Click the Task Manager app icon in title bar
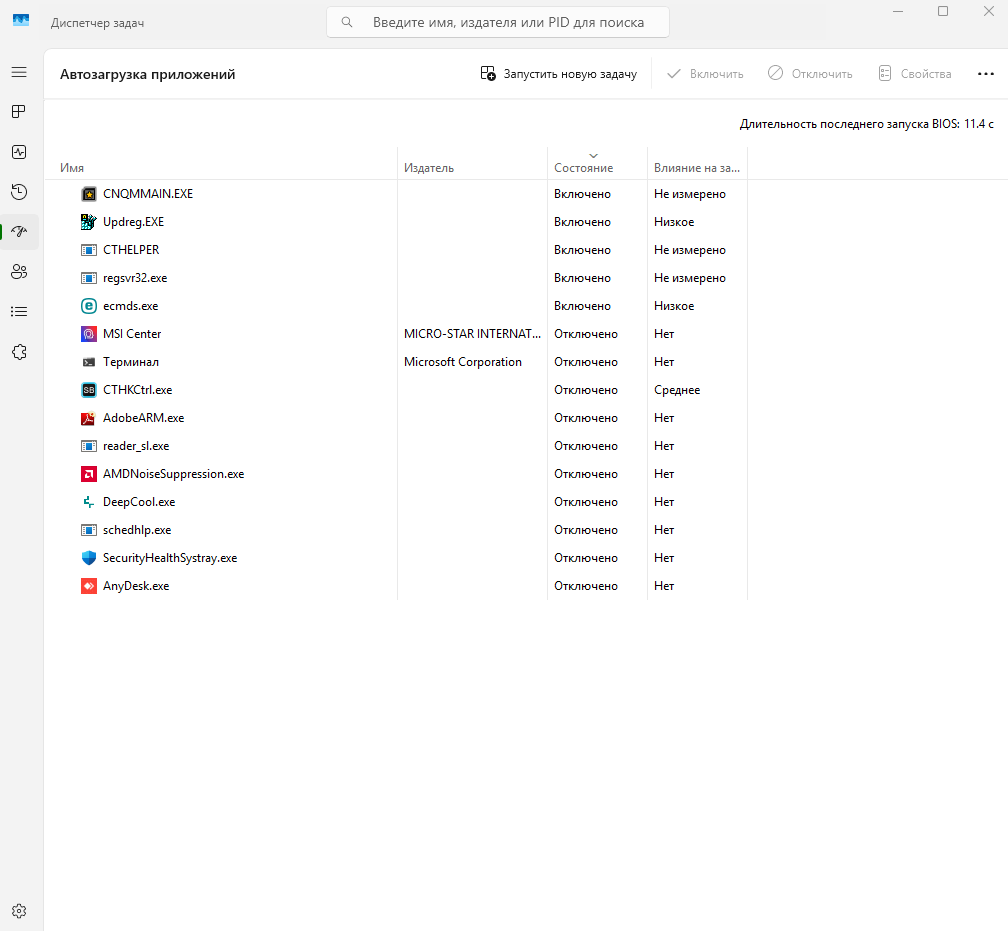This screenshot has height=931, width=1008. pyautogui.click(x=21, y=21)
